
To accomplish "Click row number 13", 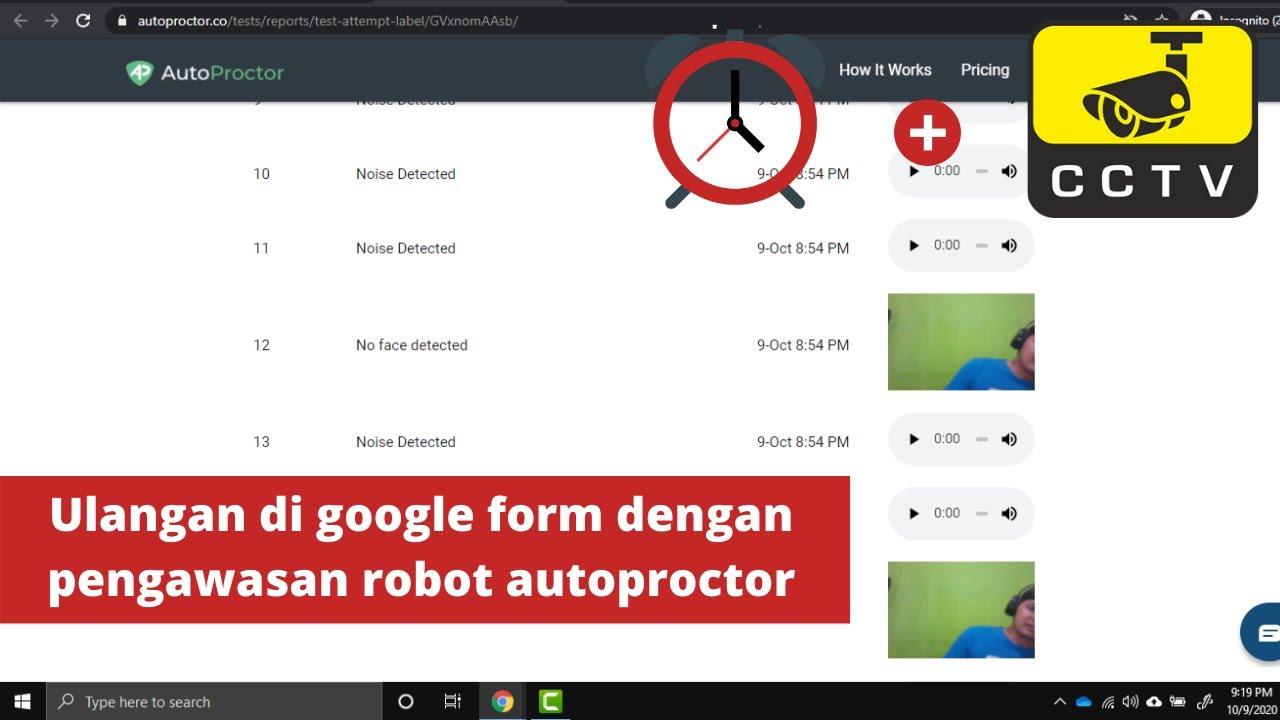I will tap(262, 442).
